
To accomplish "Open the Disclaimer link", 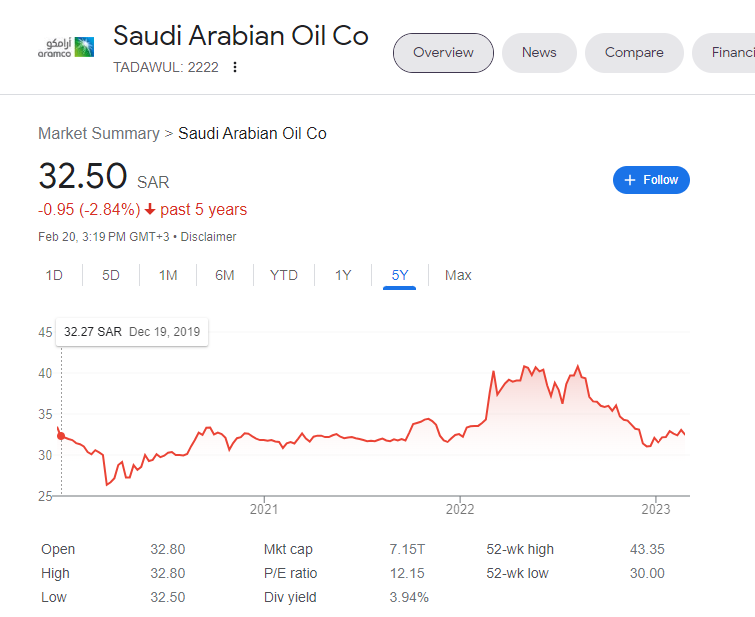I will point(208,237).
